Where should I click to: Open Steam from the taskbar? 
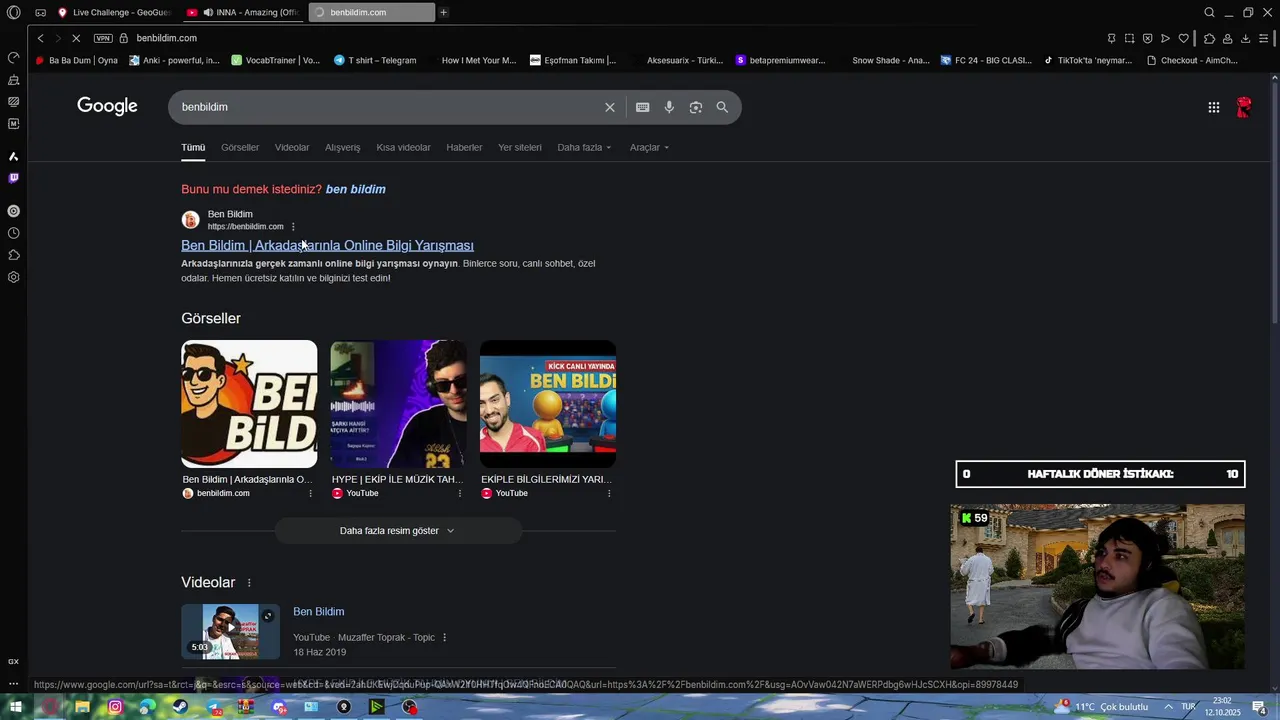click(180, 707)
